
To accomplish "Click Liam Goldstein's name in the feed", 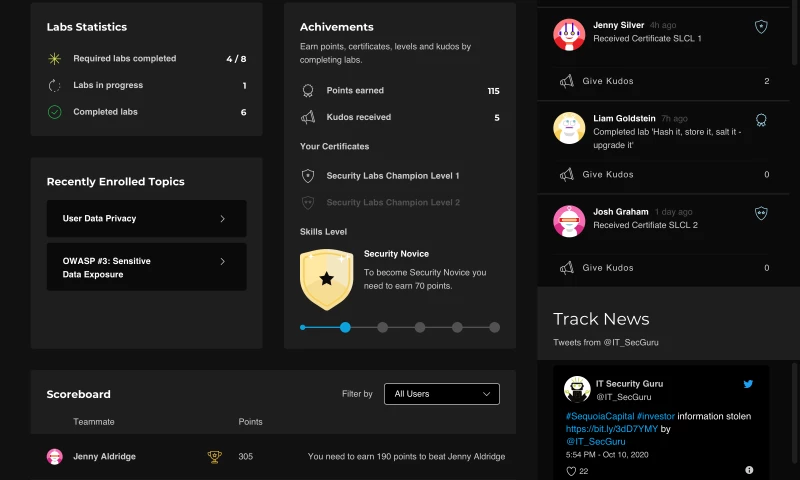I will [x=624, y=118].
